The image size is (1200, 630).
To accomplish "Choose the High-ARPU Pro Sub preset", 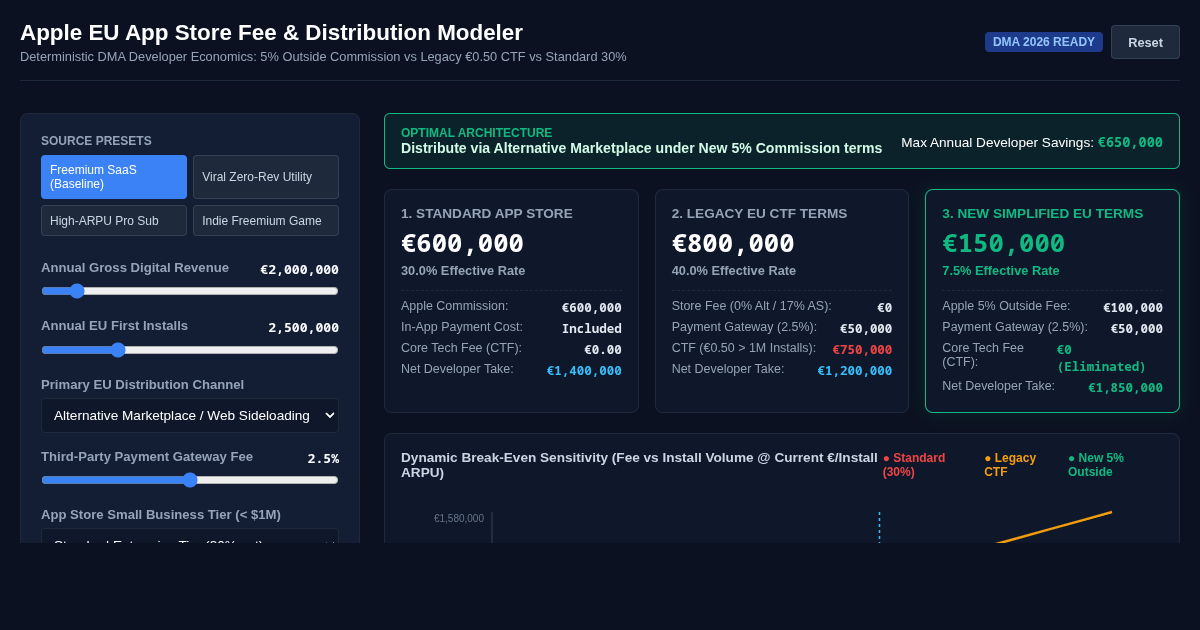I will tap(114, 221).
